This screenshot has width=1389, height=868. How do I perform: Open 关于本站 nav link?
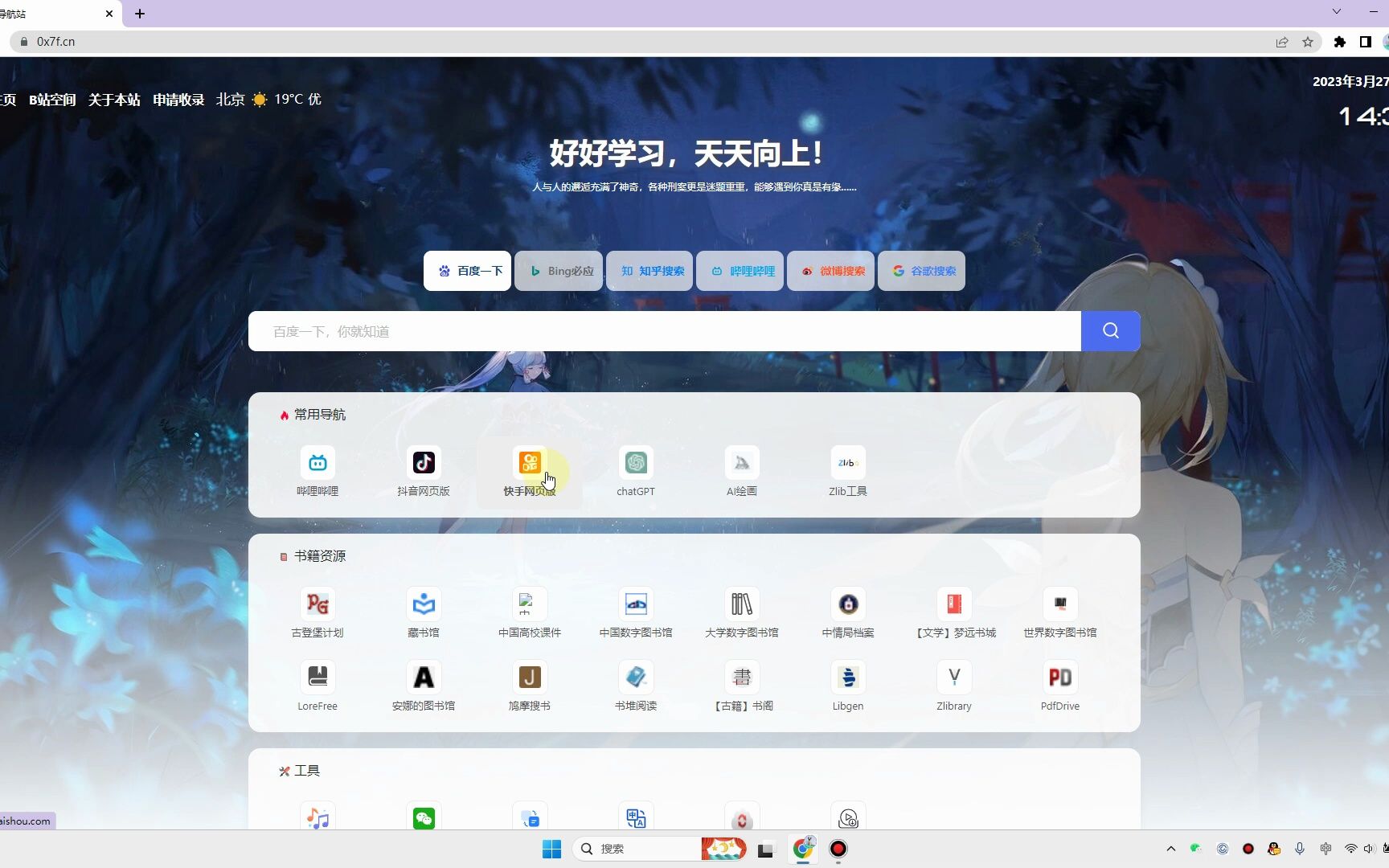[x=114, y=100]
